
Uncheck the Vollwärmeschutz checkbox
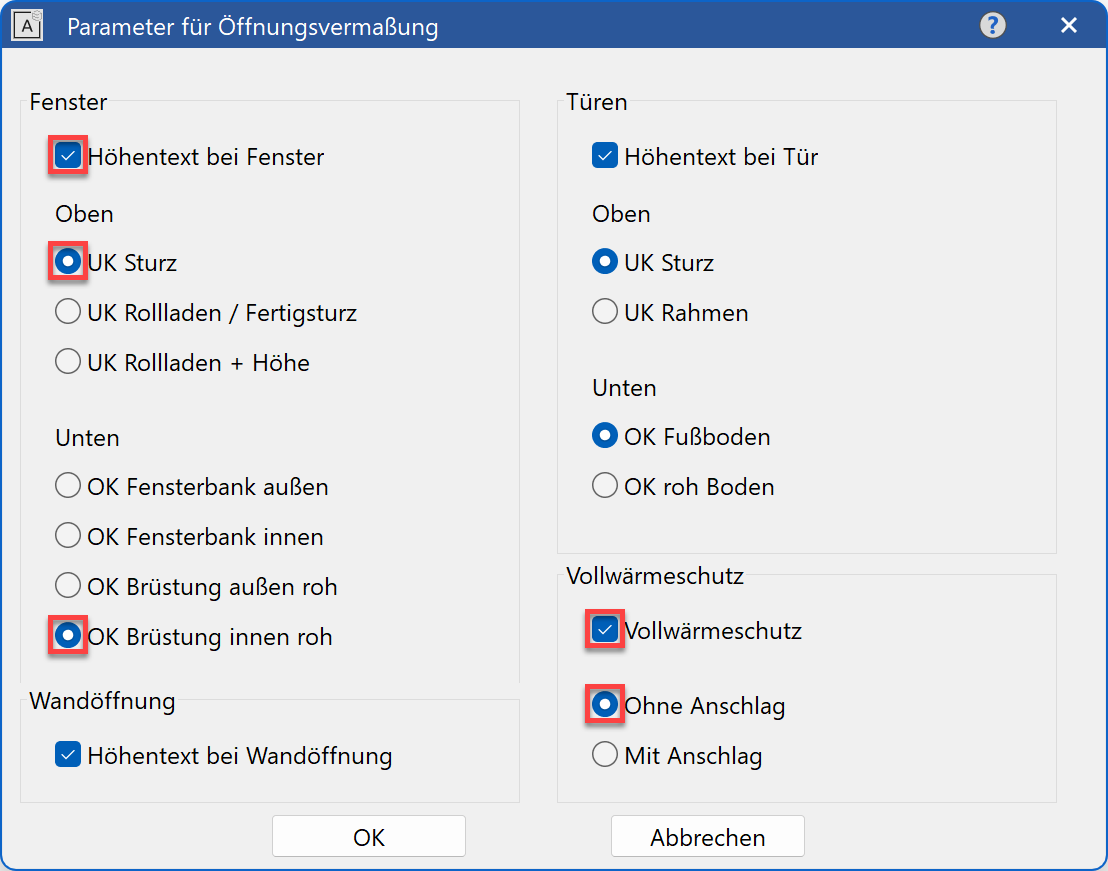tap(605, 631)
